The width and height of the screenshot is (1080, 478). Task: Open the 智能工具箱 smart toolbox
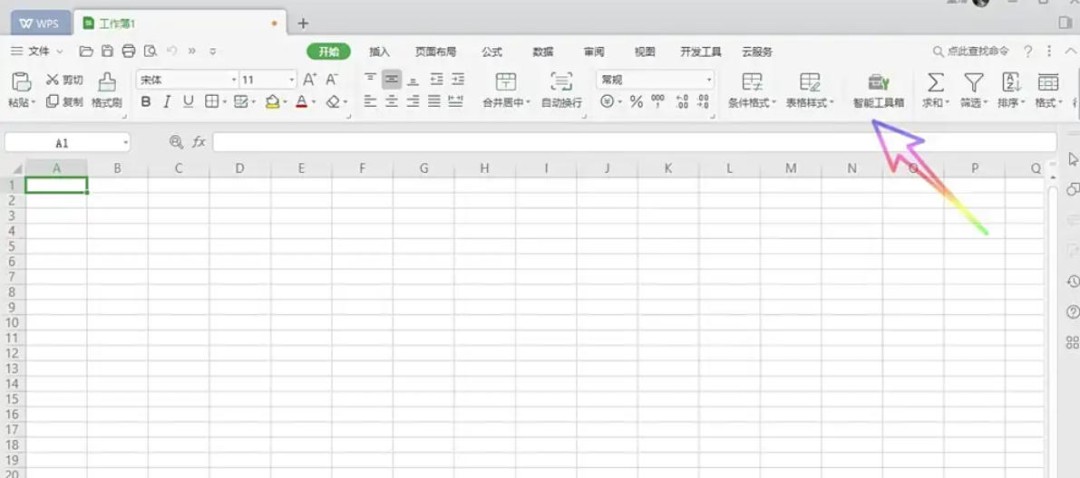click(878, 91)
